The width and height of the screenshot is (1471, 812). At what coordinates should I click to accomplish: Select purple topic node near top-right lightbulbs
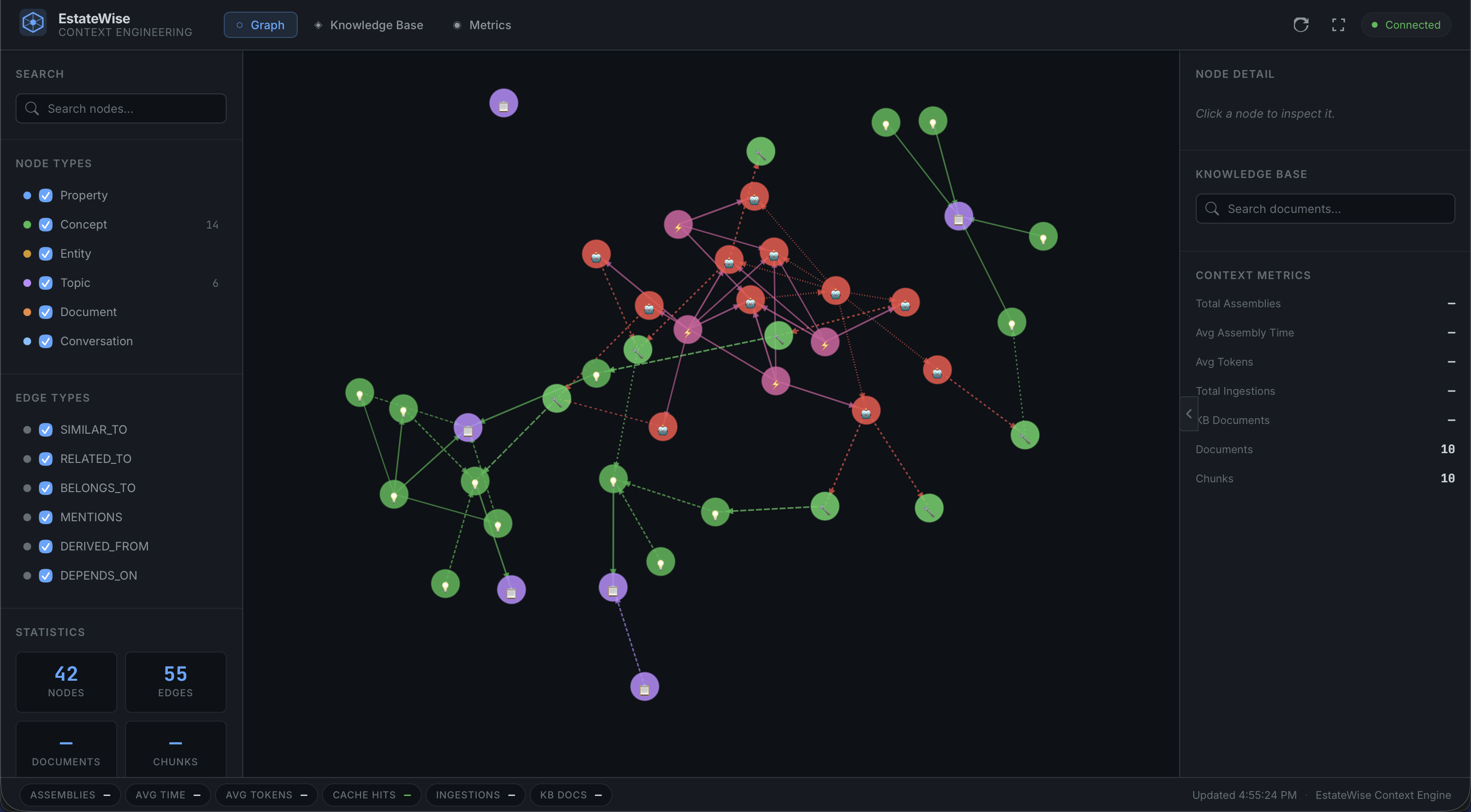click(959, 216)
